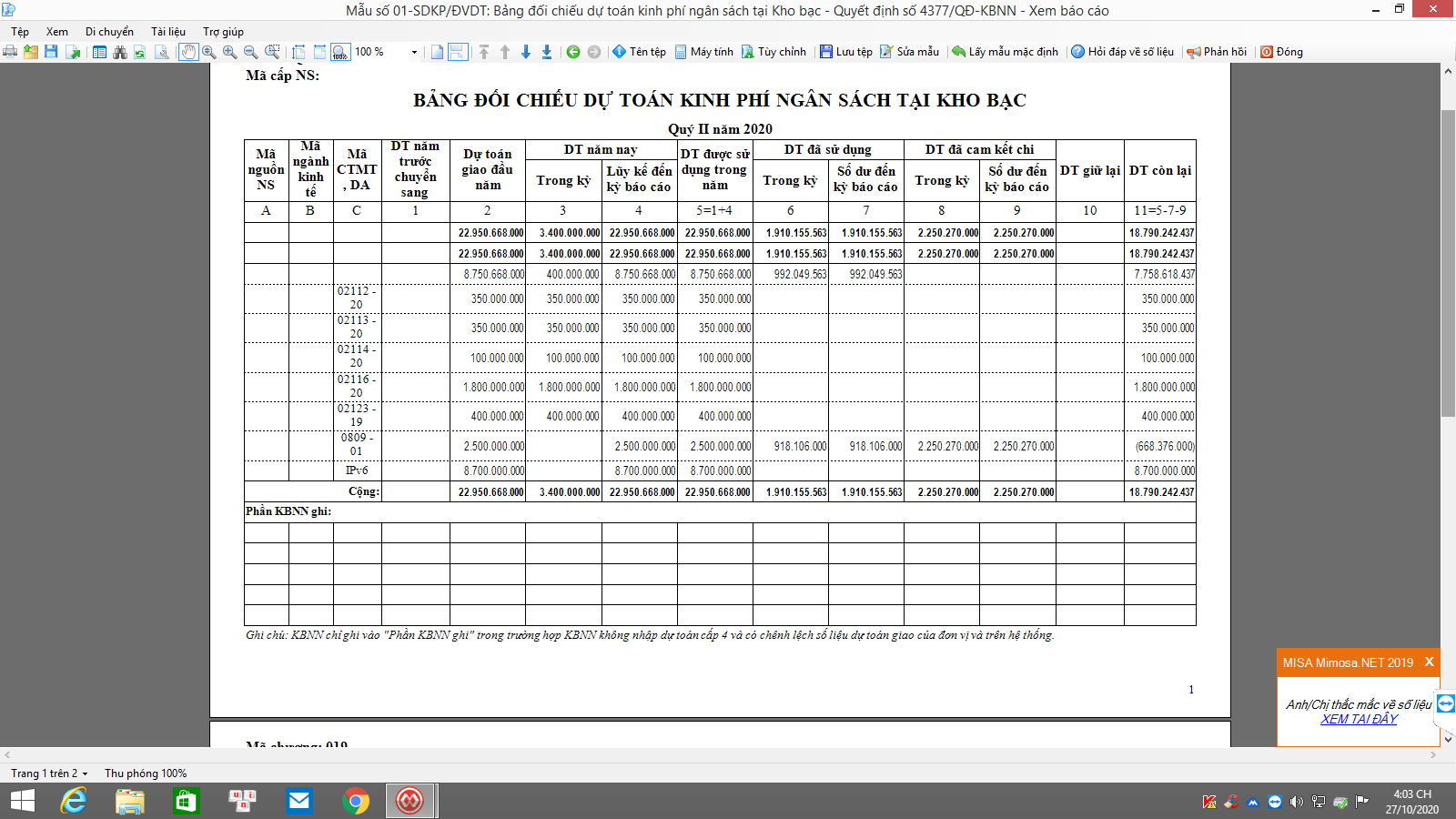
Task: Open the Tài liệu menu
Action: [x=168, y=31]
